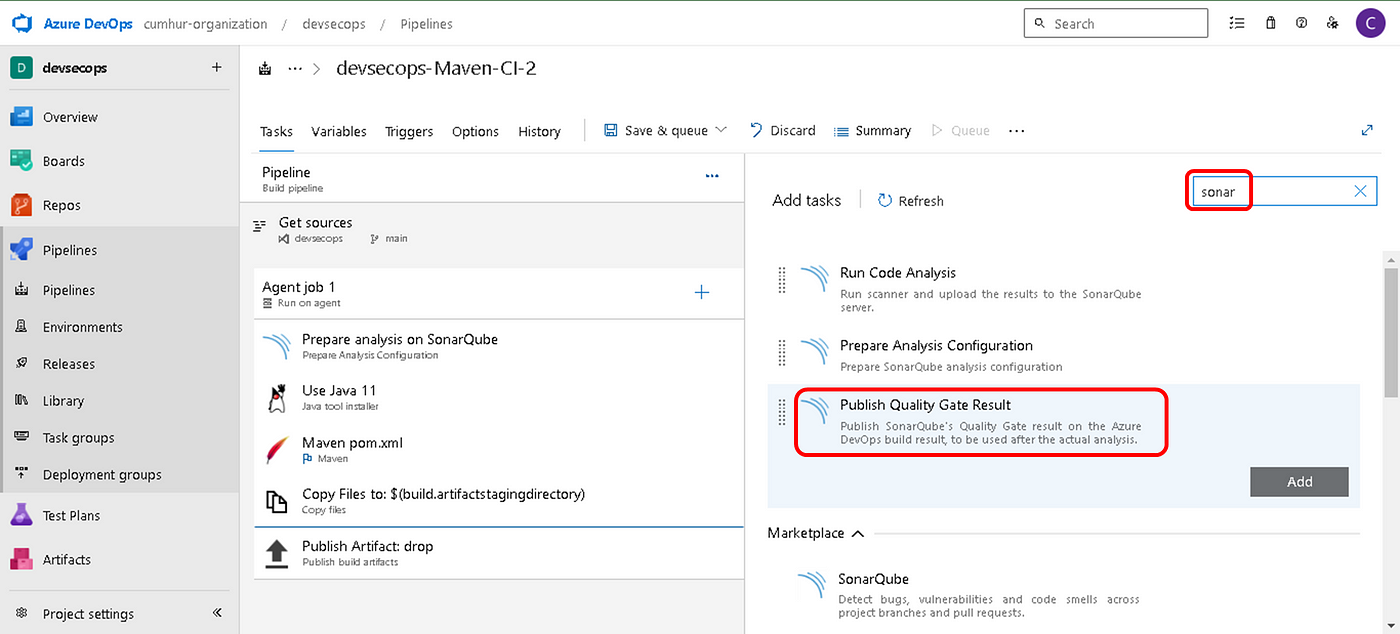Click the Save & queue button

[656, 130]
